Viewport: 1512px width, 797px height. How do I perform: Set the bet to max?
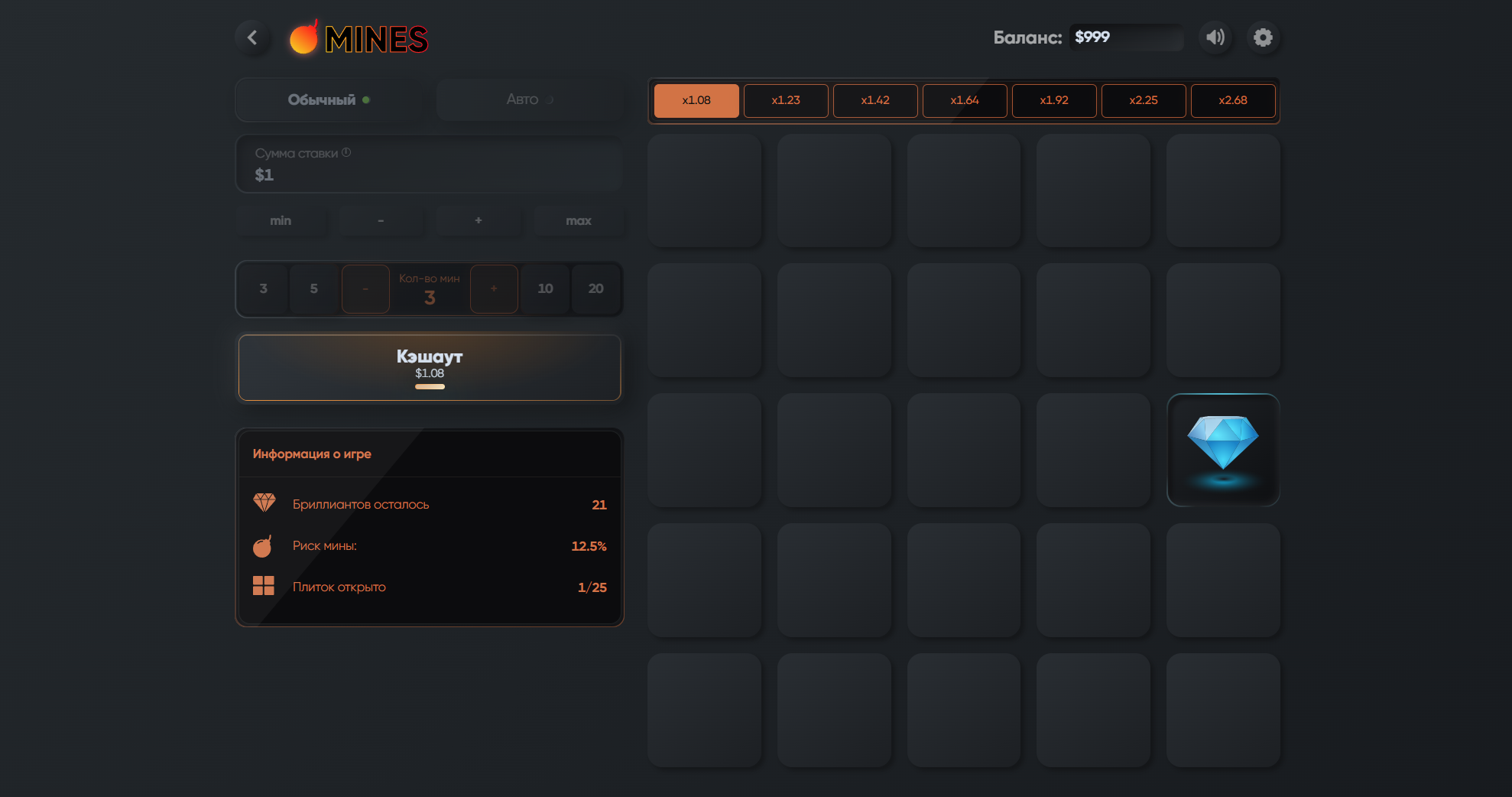coord(579,220)
